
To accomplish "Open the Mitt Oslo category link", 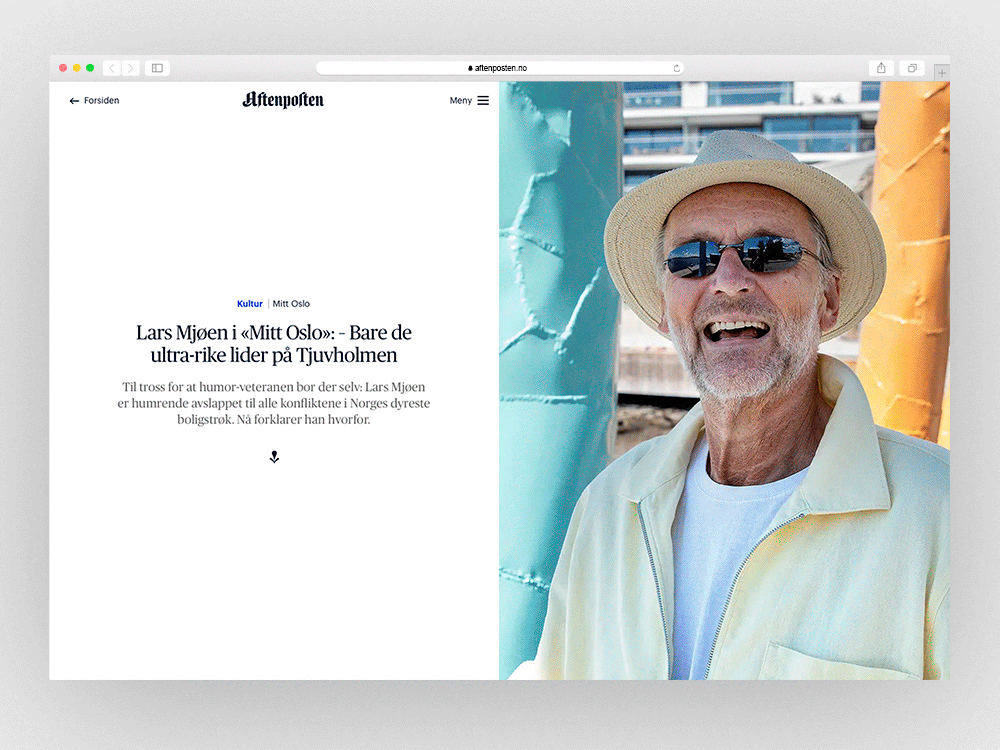I will coord(291,304).
